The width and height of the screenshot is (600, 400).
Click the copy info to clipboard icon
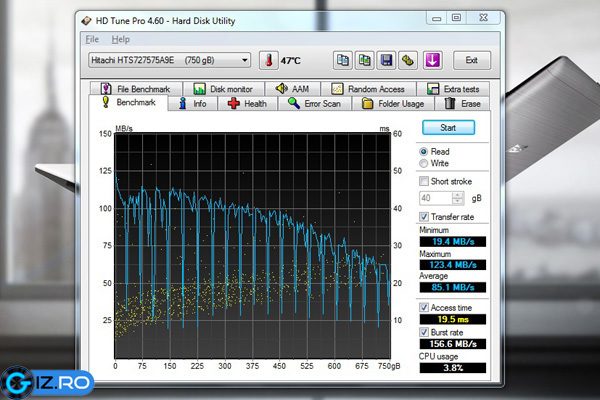342,60
